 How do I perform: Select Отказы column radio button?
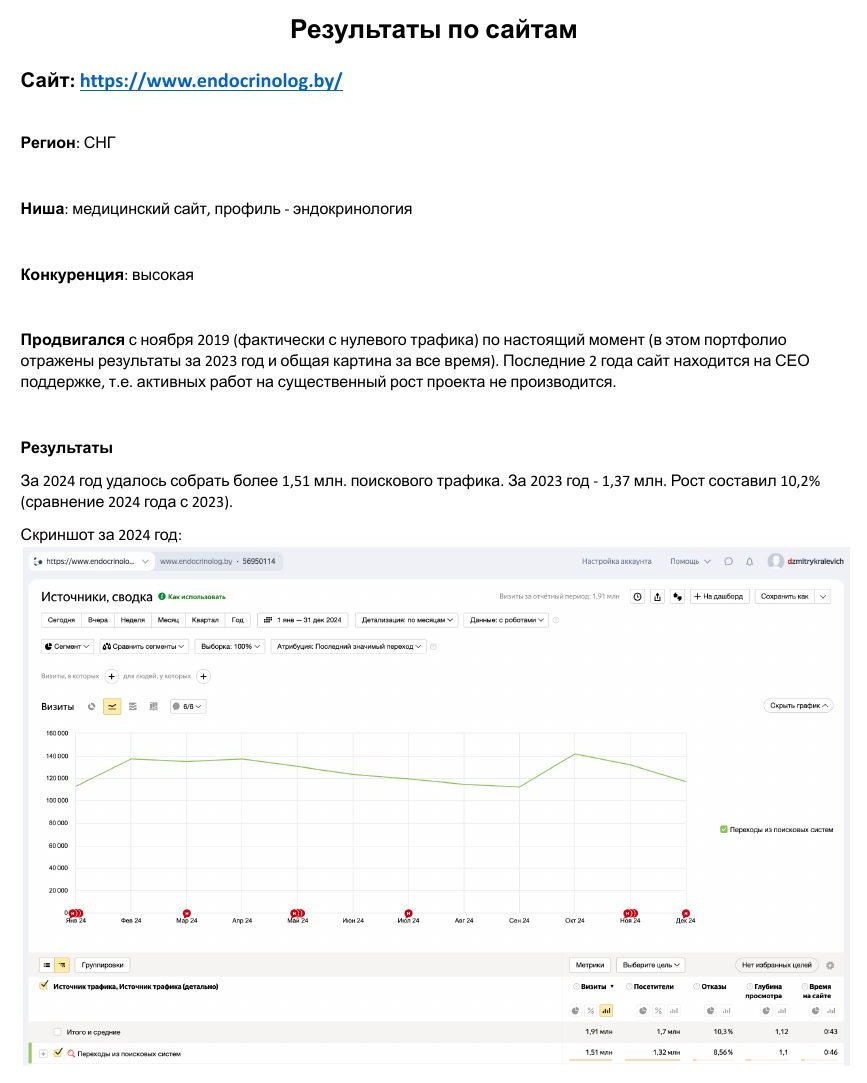coord(696,986)
